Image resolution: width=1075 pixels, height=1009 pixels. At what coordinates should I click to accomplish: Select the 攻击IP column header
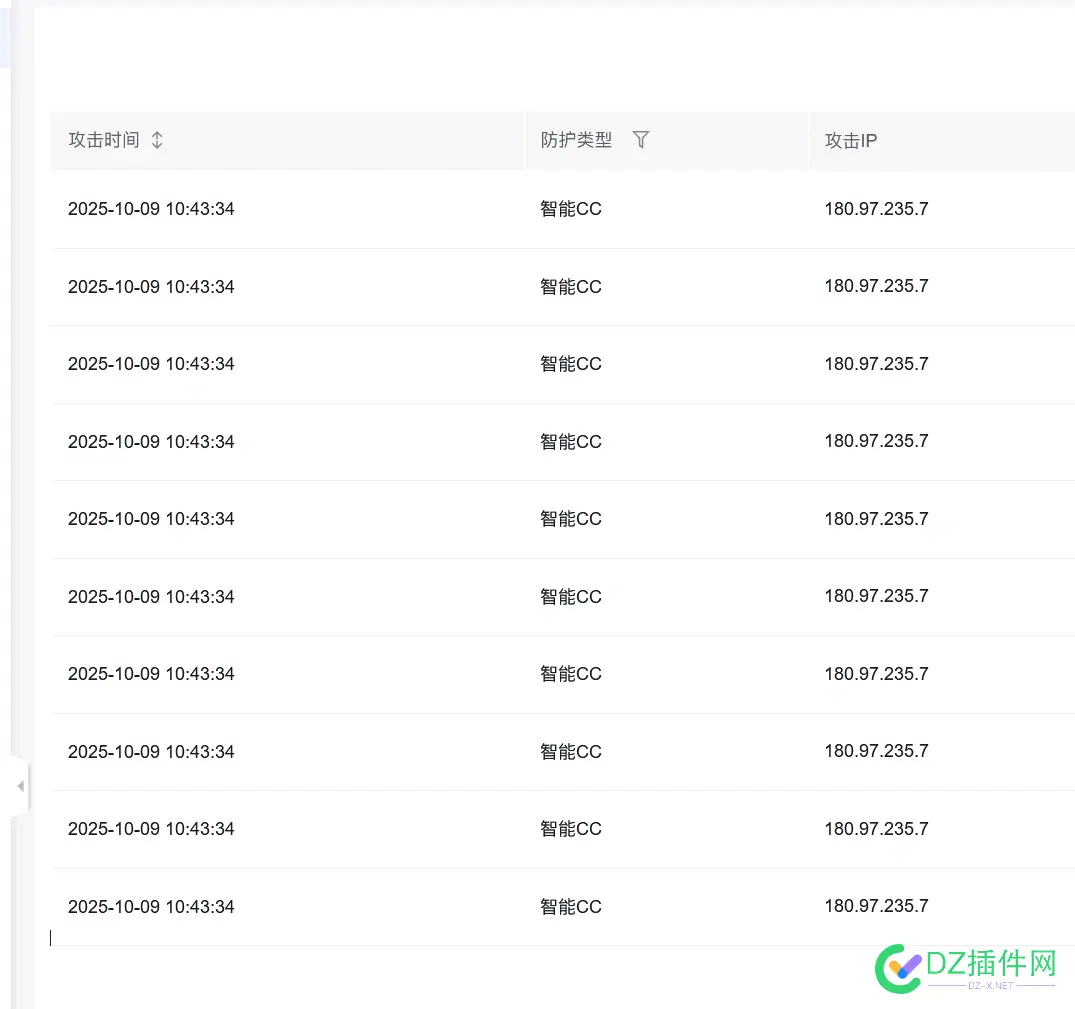tap(850, 141)
